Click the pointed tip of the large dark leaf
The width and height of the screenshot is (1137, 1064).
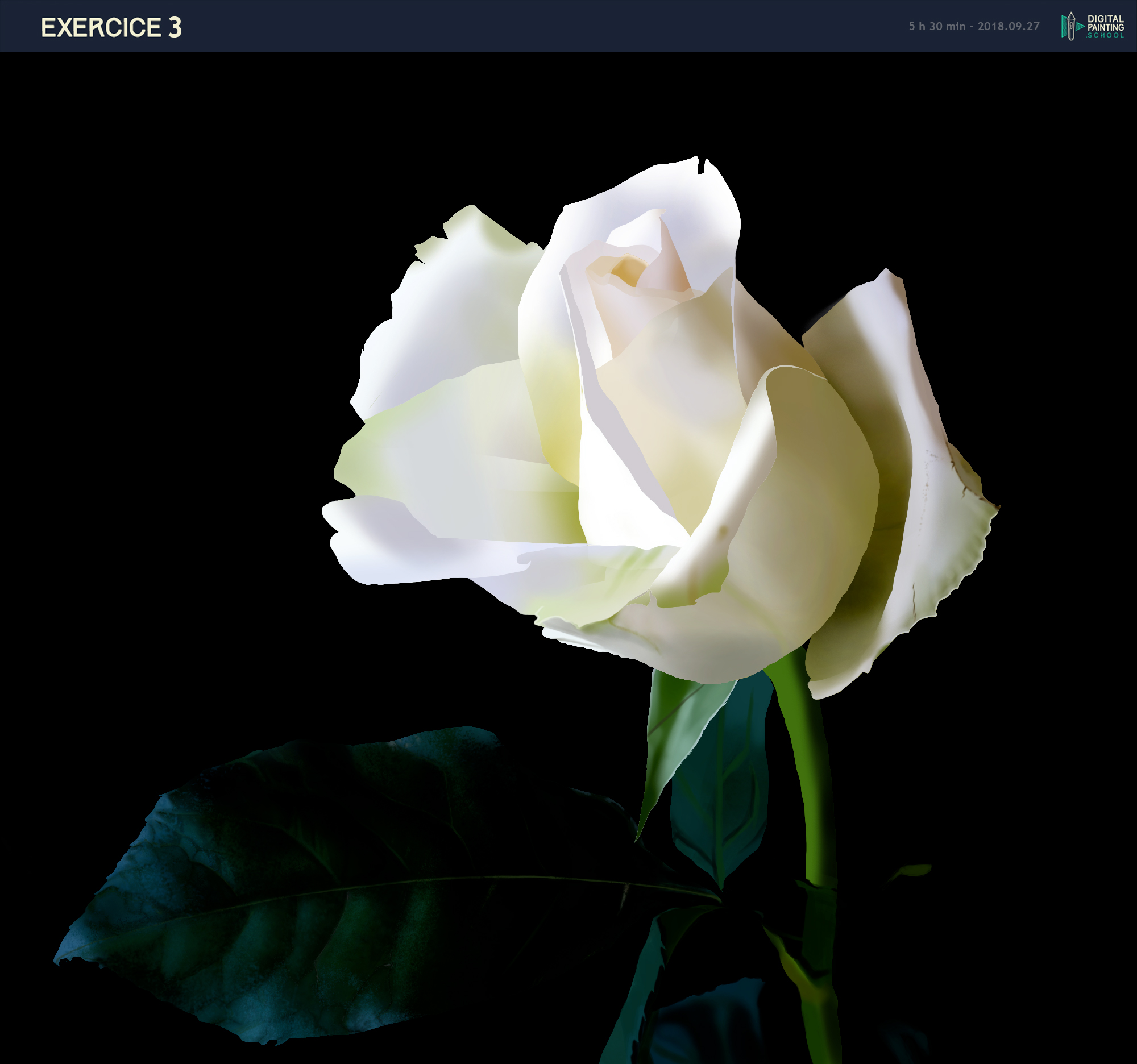(x=60, y=961)
